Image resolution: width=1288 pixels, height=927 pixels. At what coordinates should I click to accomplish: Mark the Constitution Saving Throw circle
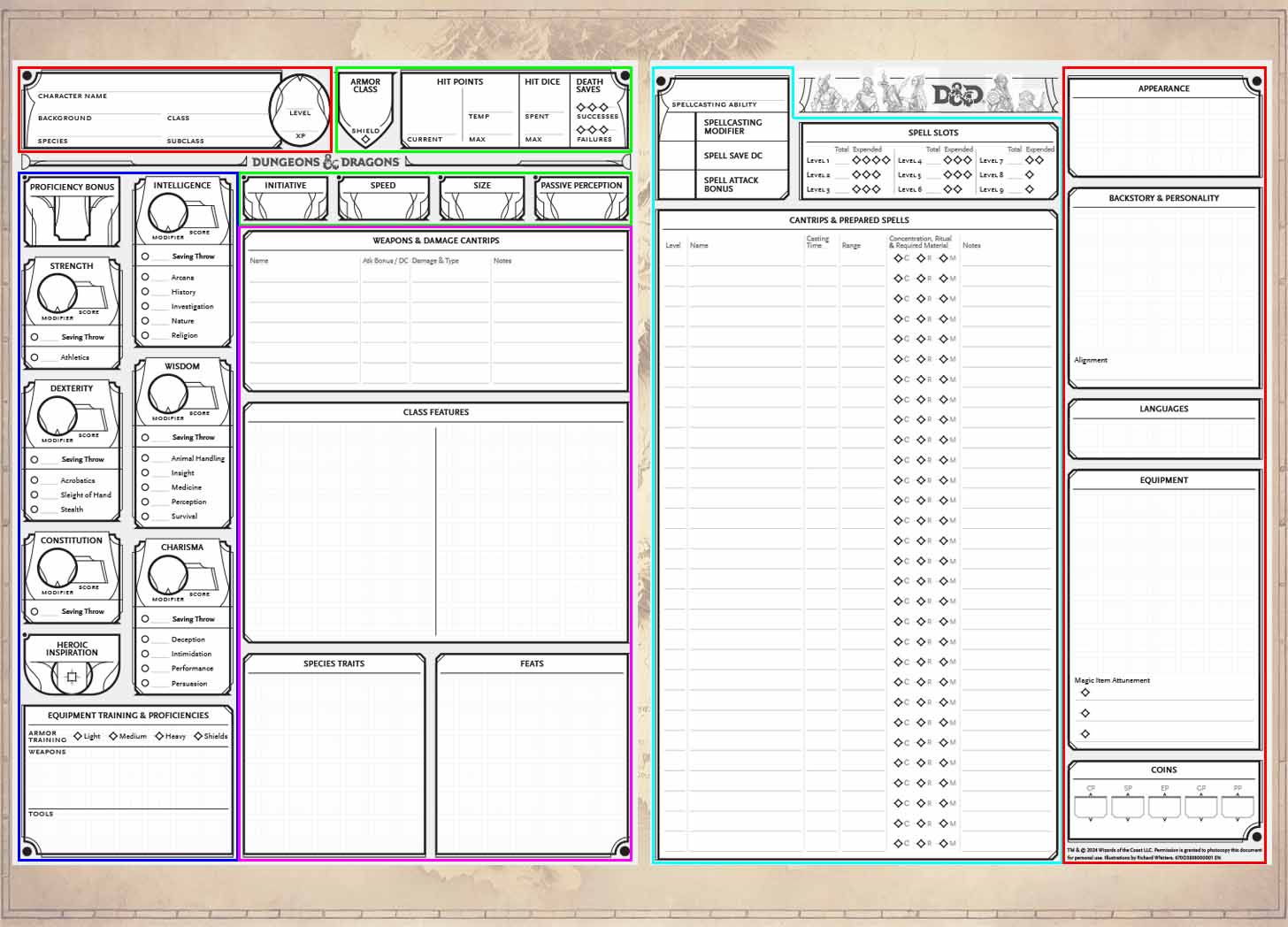34,611
